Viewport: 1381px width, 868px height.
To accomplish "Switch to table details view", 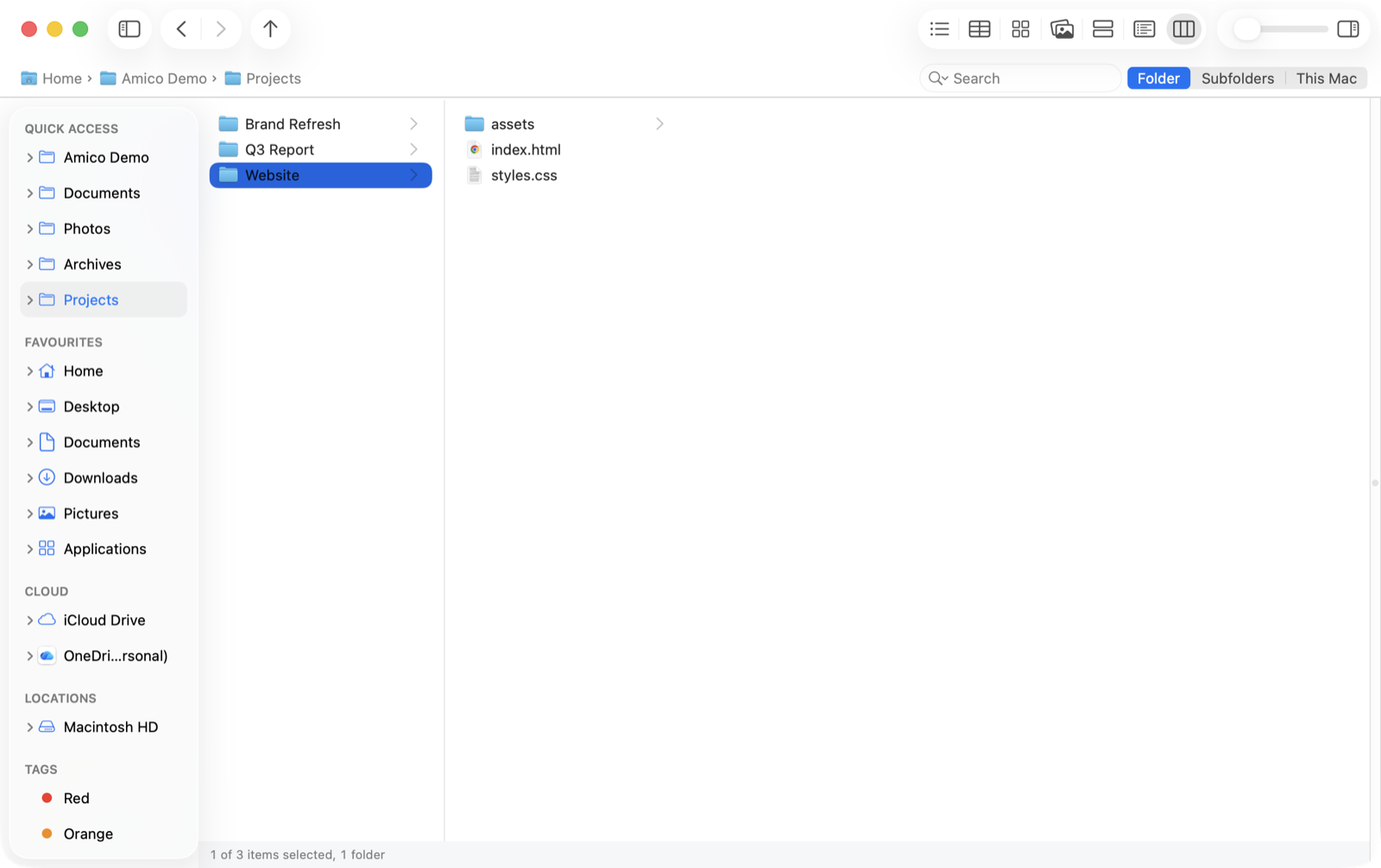I will (980, 28).
